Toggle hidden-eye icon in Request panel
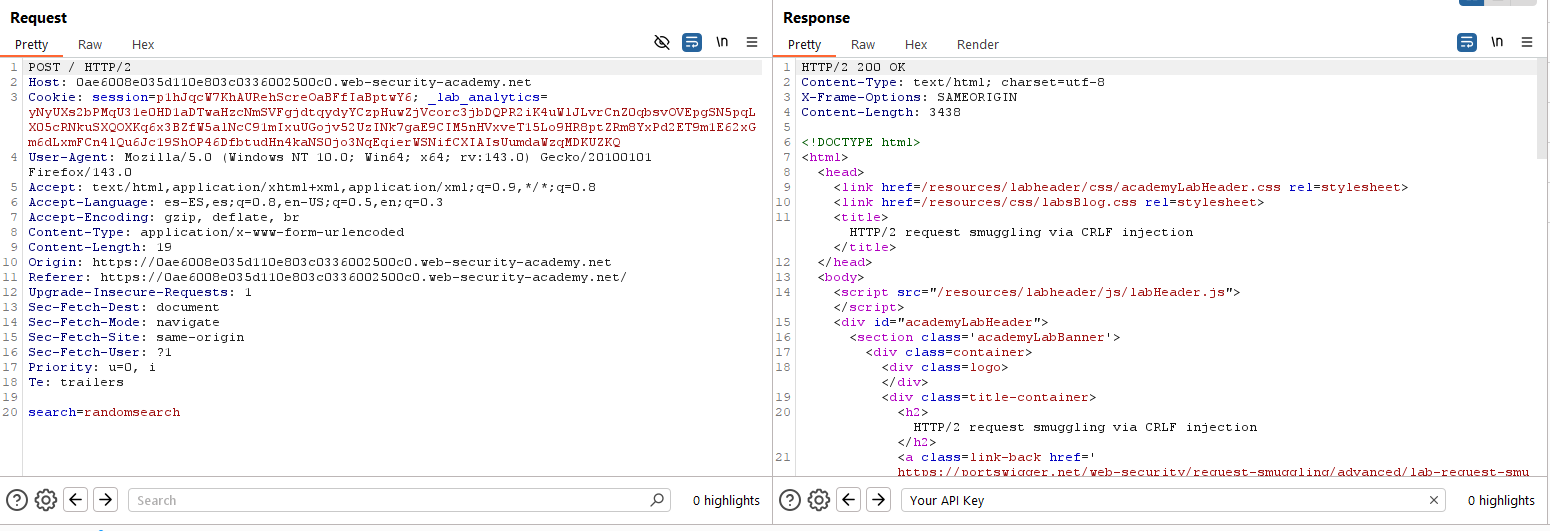Screen dimensions: 1550x531 pos(661,42)
